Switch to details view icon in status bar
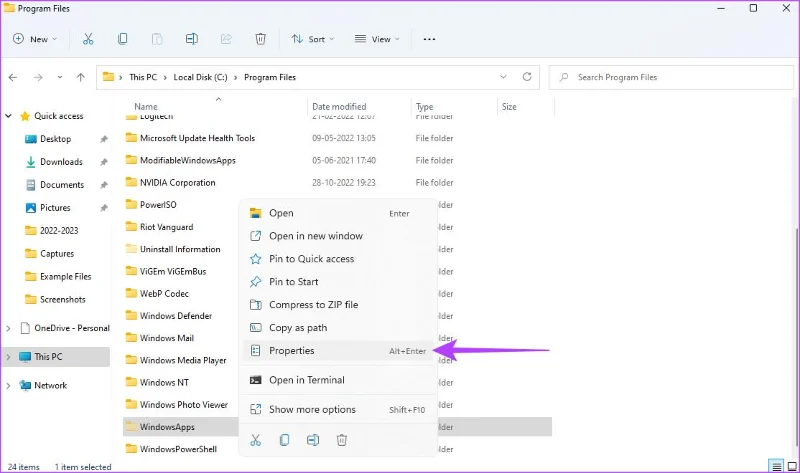The image size is (800, 473). [x=777, y=466]
